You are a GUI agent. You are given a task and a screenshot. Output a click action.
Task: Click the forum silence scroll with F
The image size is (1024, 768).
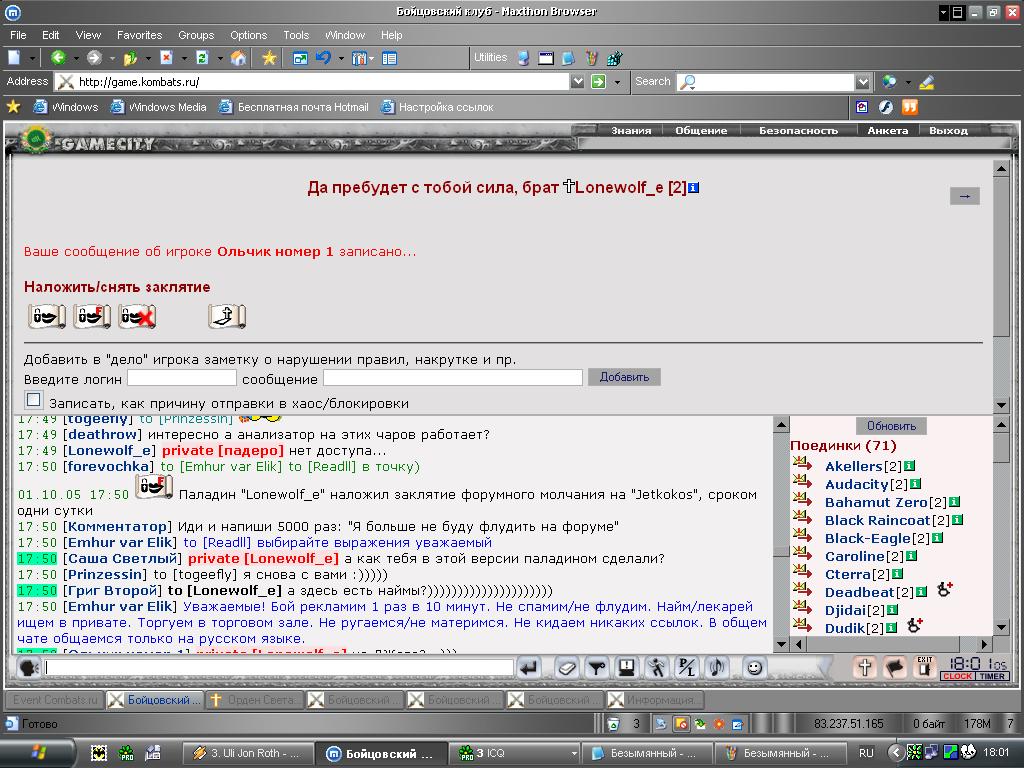(91, 317)
